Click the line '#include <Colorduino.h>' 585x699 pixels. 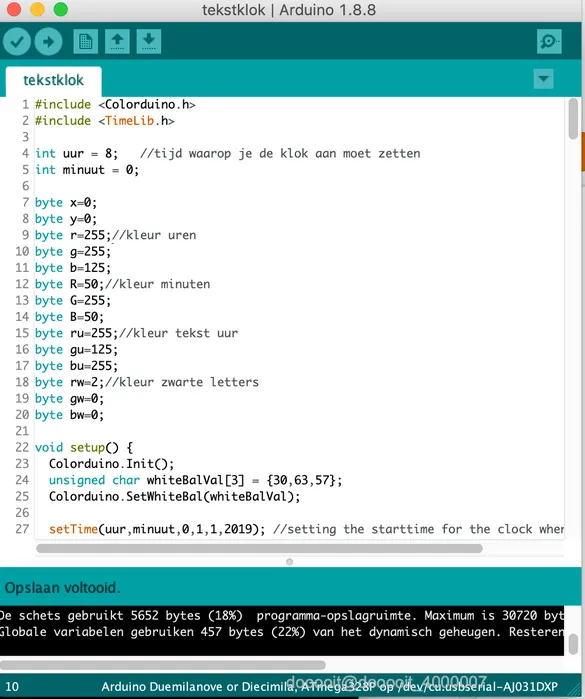(115, 104)
